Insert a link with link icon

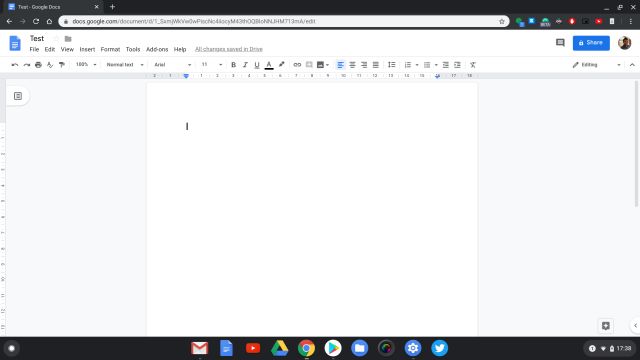tap(297, 65)
